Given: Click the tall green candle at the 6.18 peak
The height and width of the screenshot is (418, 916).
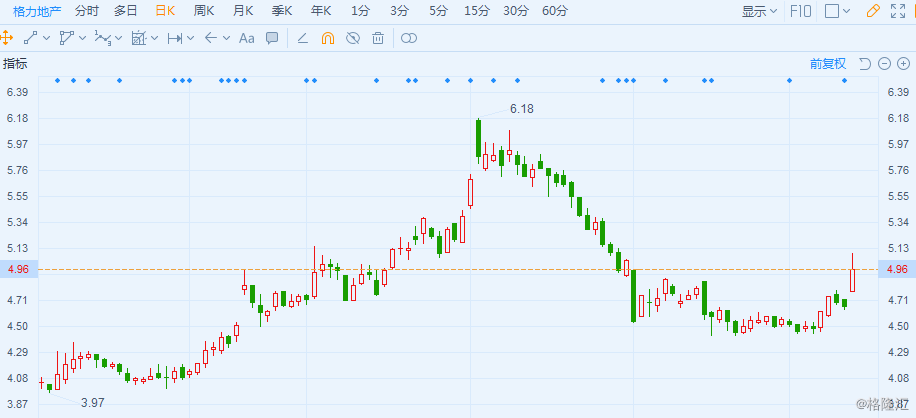Looking at the screenshot, I should click(x=478, y=138).
